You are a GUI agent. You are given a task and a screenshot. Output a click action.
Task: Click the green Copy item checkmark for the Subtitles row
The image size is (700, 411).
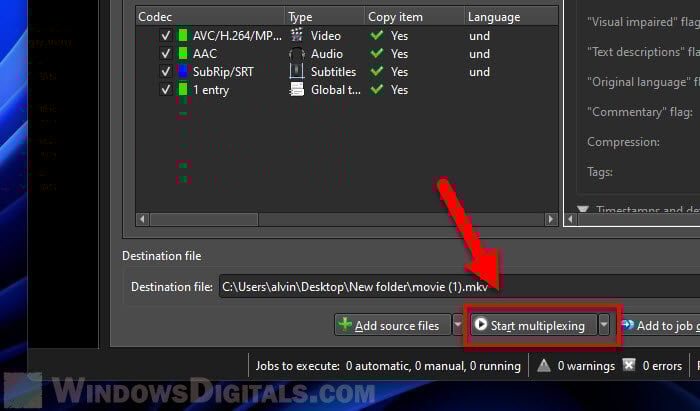click(377, 71)
